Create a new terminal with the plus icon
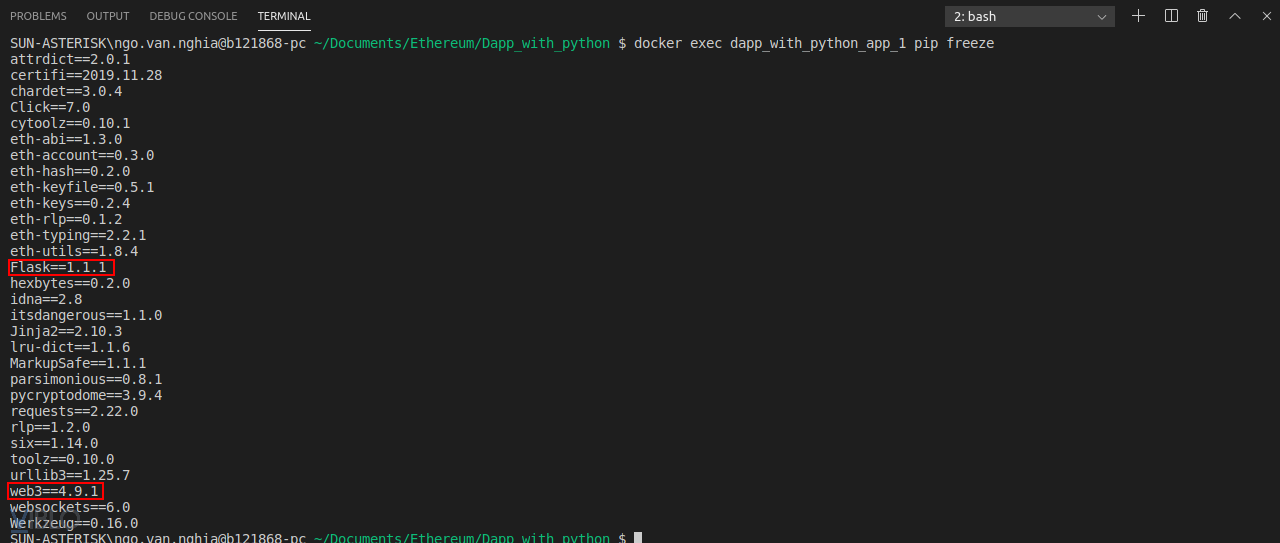The image size is (1280, 543). 1138,16
